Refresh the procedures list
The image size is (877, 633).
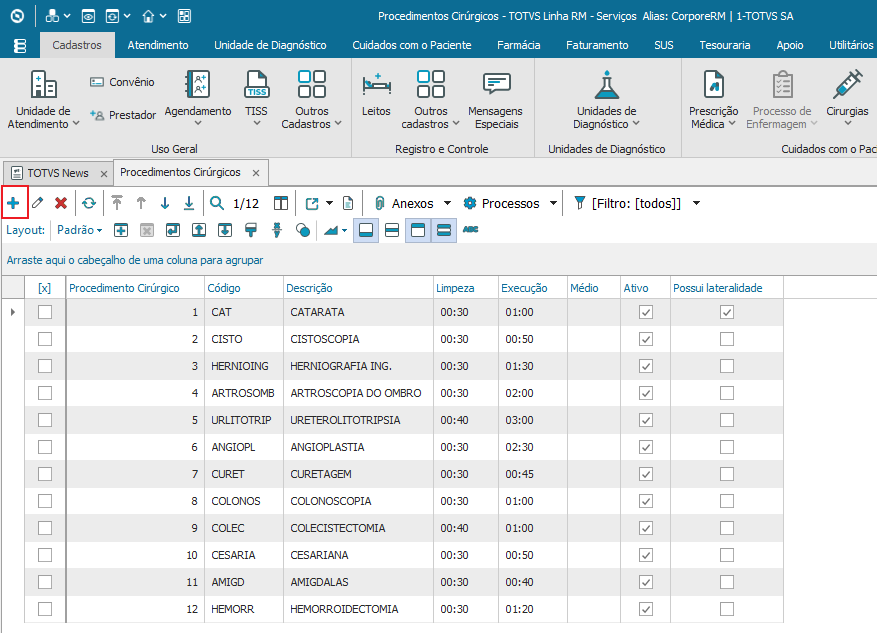89,203
